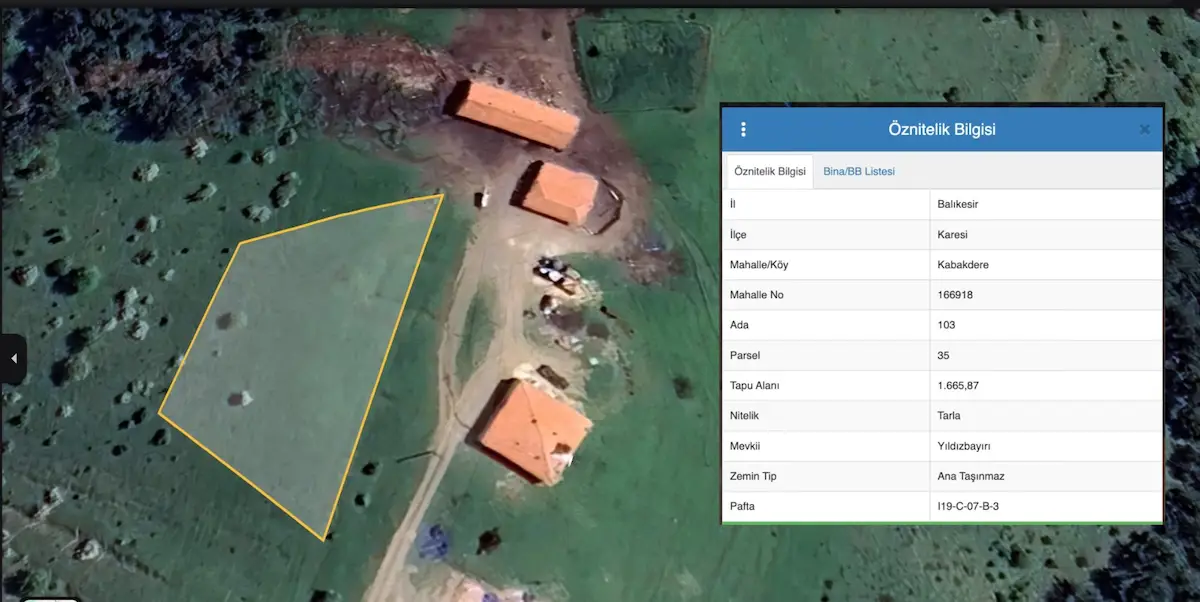Select the Nitelik field label
This screenshot has height=602, width=1200.
pyautogui.click(x=745, y=415)
